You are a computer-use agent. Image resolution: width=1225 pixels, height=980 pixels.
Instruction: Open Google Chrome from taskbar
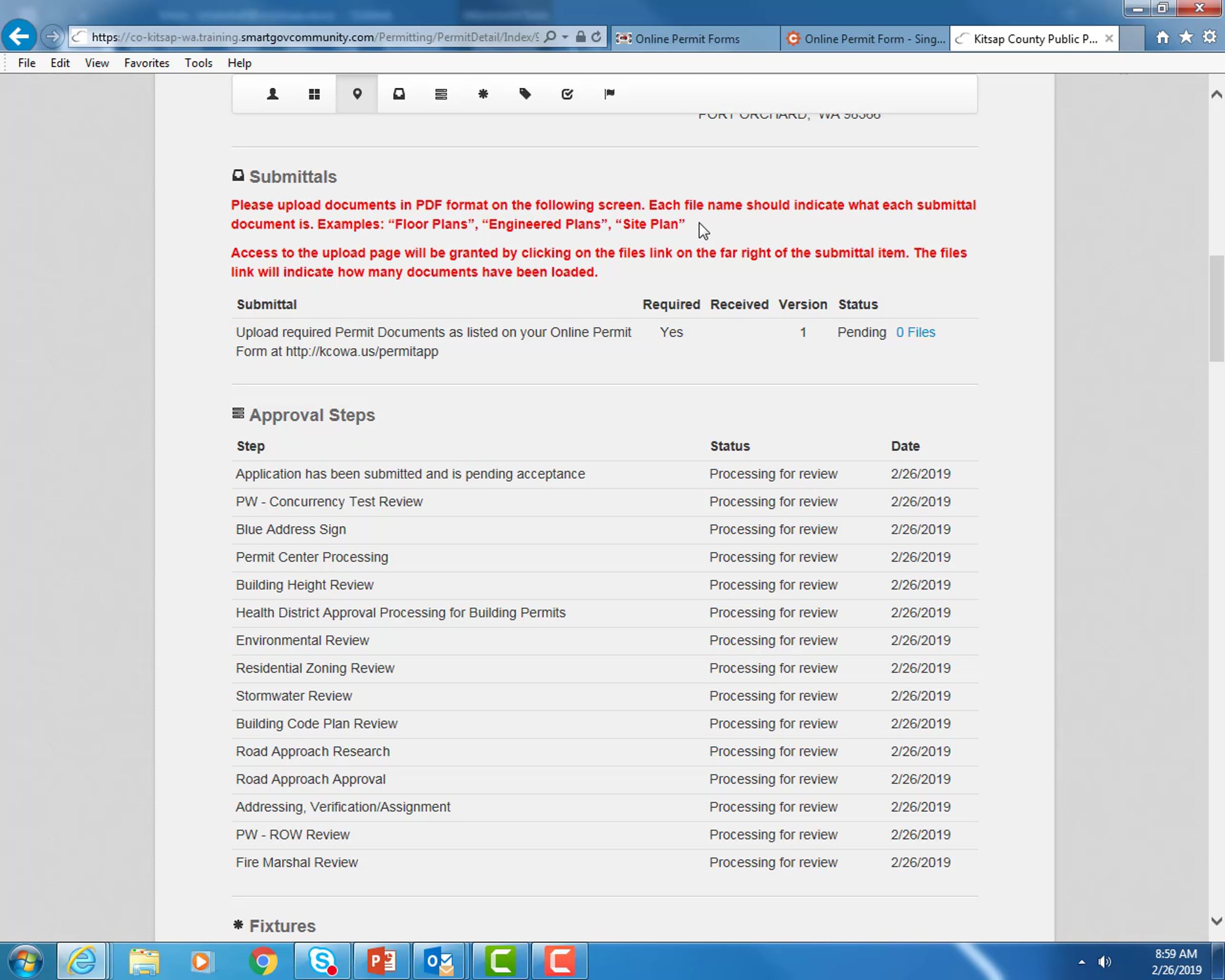[x=263, y=961]
